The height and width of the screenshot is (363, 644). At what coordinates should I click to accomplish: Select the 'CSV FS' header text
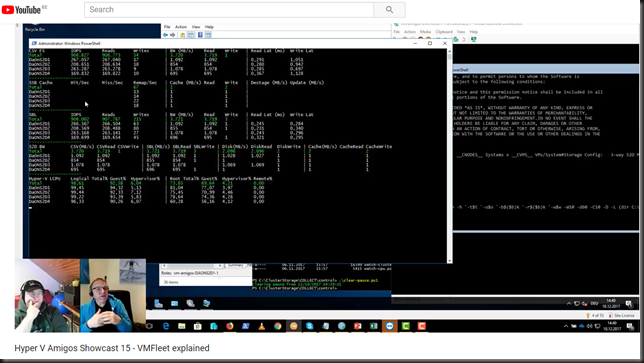click(x=37, y=51)
